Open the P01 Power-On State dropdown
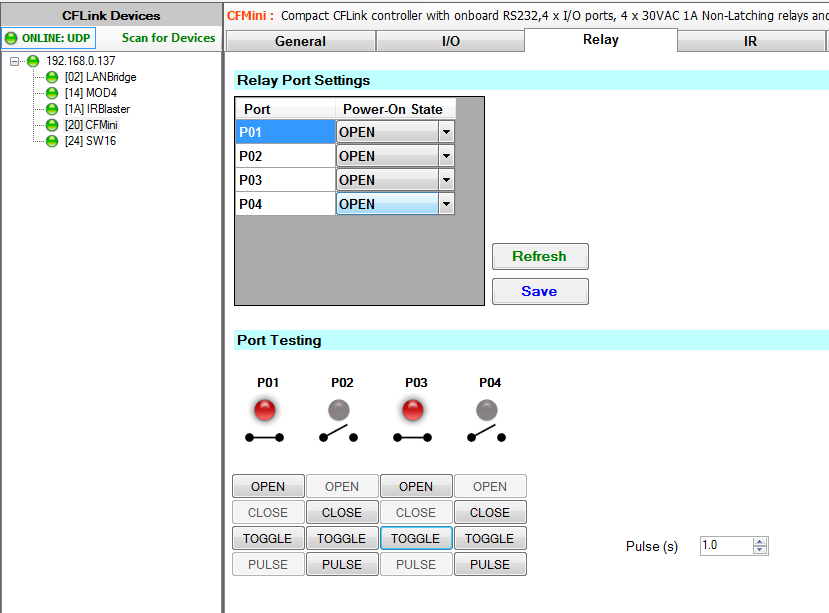The width and height of the screenshot is (829, 613). pyautogui.click(x=446, y=132)
